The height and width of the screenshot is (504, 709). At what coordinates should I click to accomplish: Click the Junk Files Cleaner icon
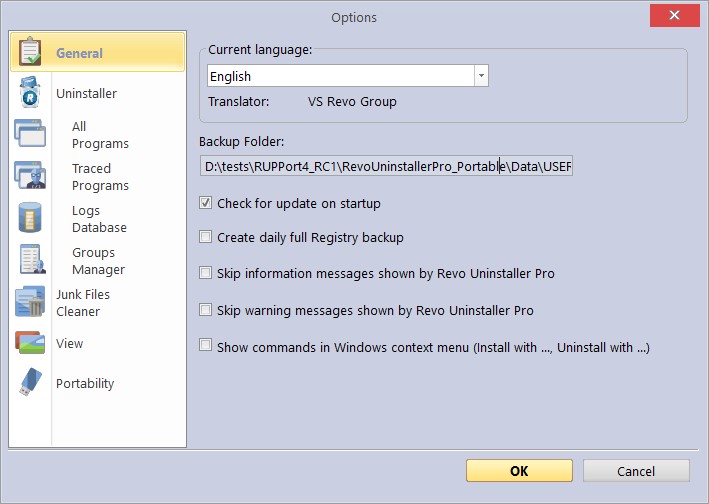click(x=30, y=301)
